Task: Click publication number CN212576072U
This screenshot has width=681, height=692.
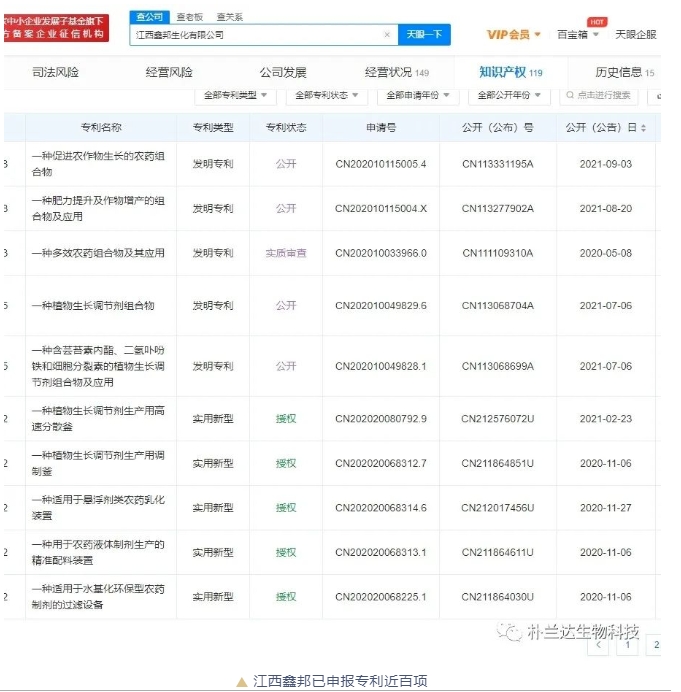Action: 498,419
